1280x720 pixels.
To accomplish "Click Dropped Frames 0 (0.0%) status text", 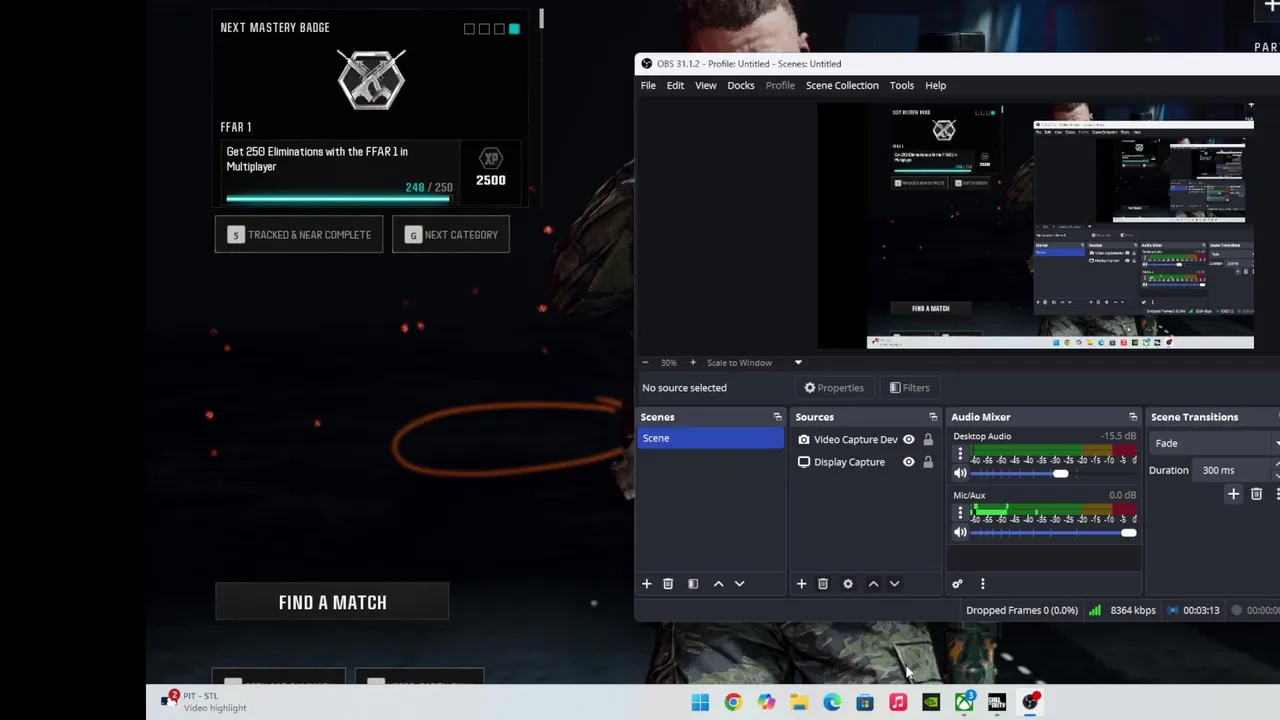I will [x=1022, y=611].
